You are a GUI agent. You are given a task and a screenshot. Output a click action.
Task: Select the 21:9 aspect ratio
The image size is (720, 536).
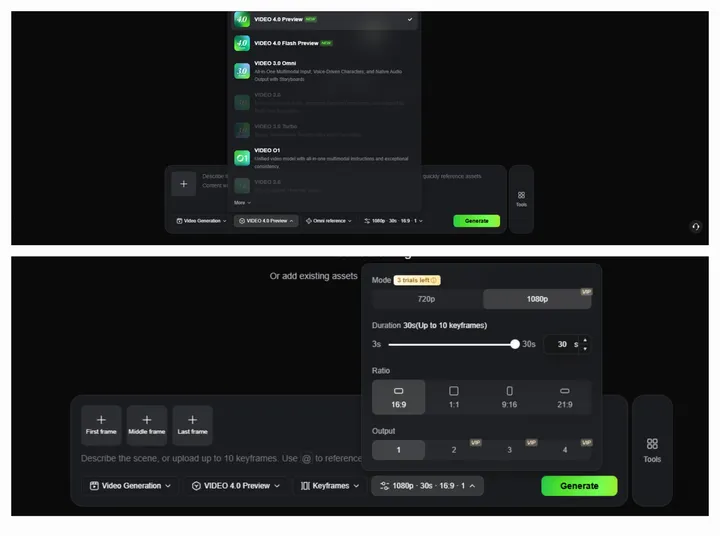[565, 397]
